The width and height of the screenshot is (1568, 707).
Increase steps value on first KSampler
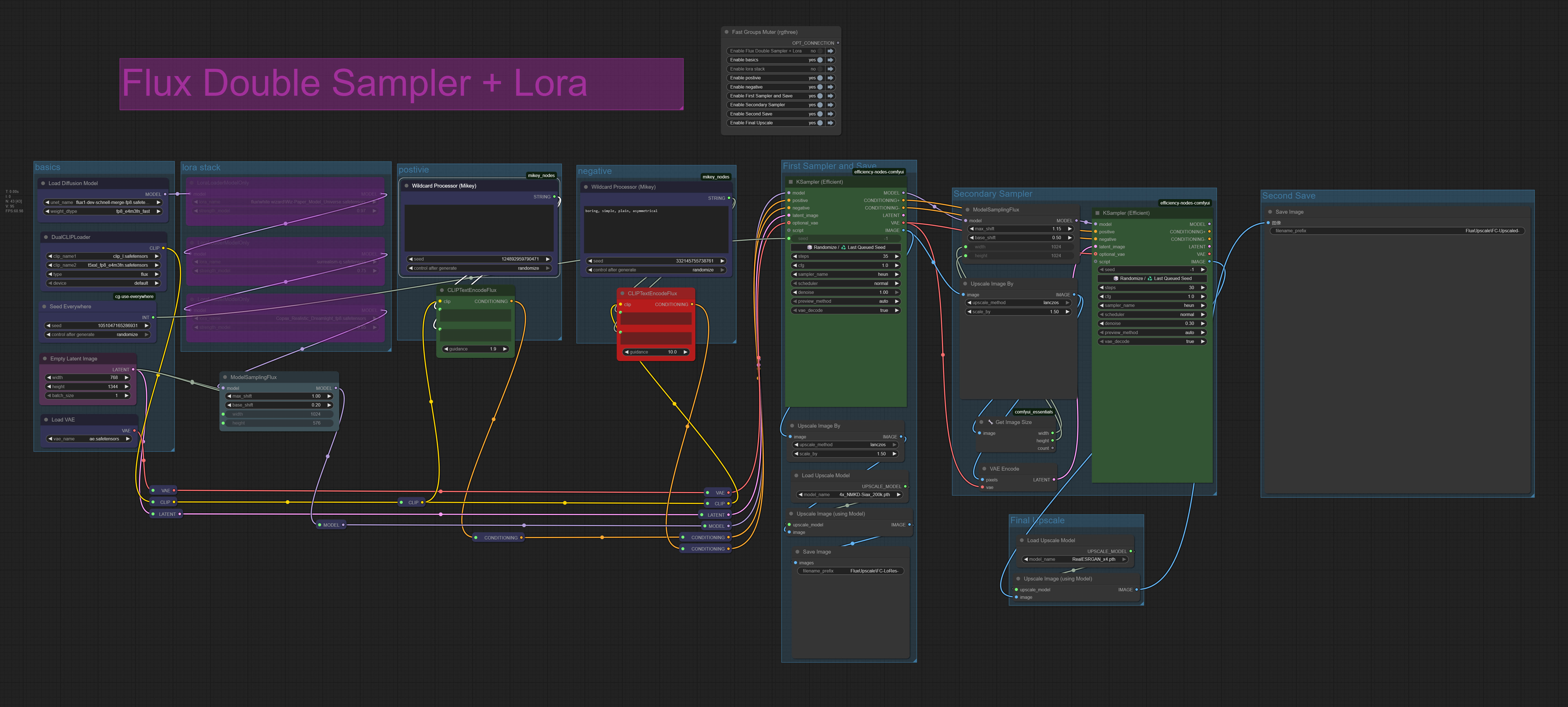point(896,256)
